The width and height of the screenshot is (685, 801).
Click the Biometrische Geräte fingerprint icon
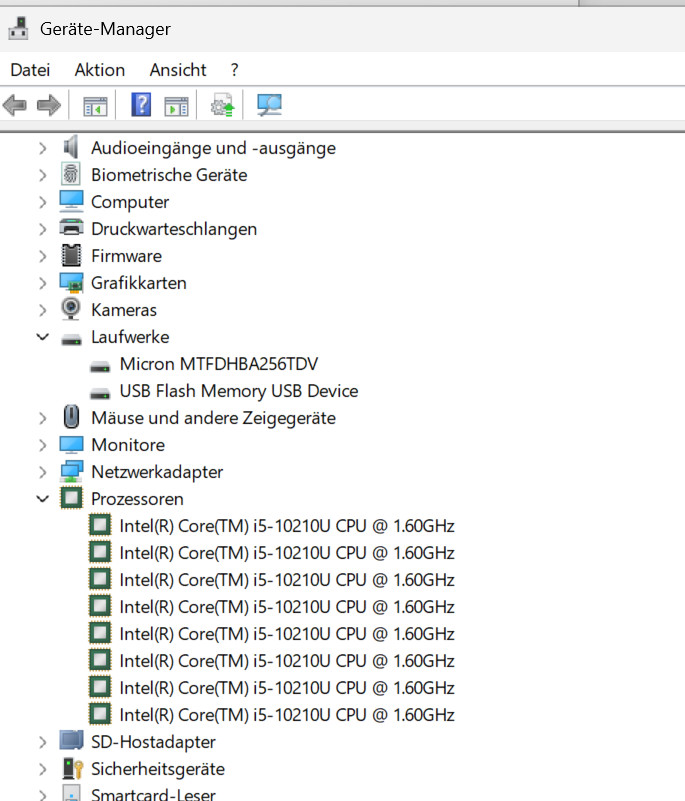point(71,175)
